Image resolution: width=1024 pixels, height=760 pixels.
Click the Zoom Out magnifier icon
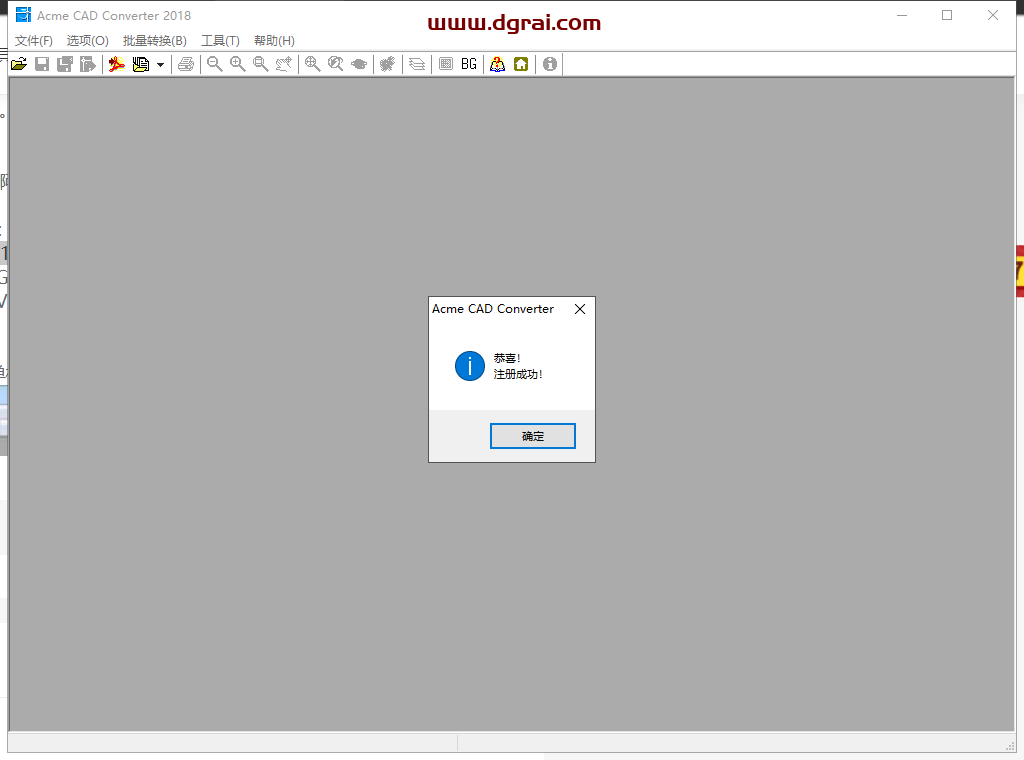[x=215, y=64]
